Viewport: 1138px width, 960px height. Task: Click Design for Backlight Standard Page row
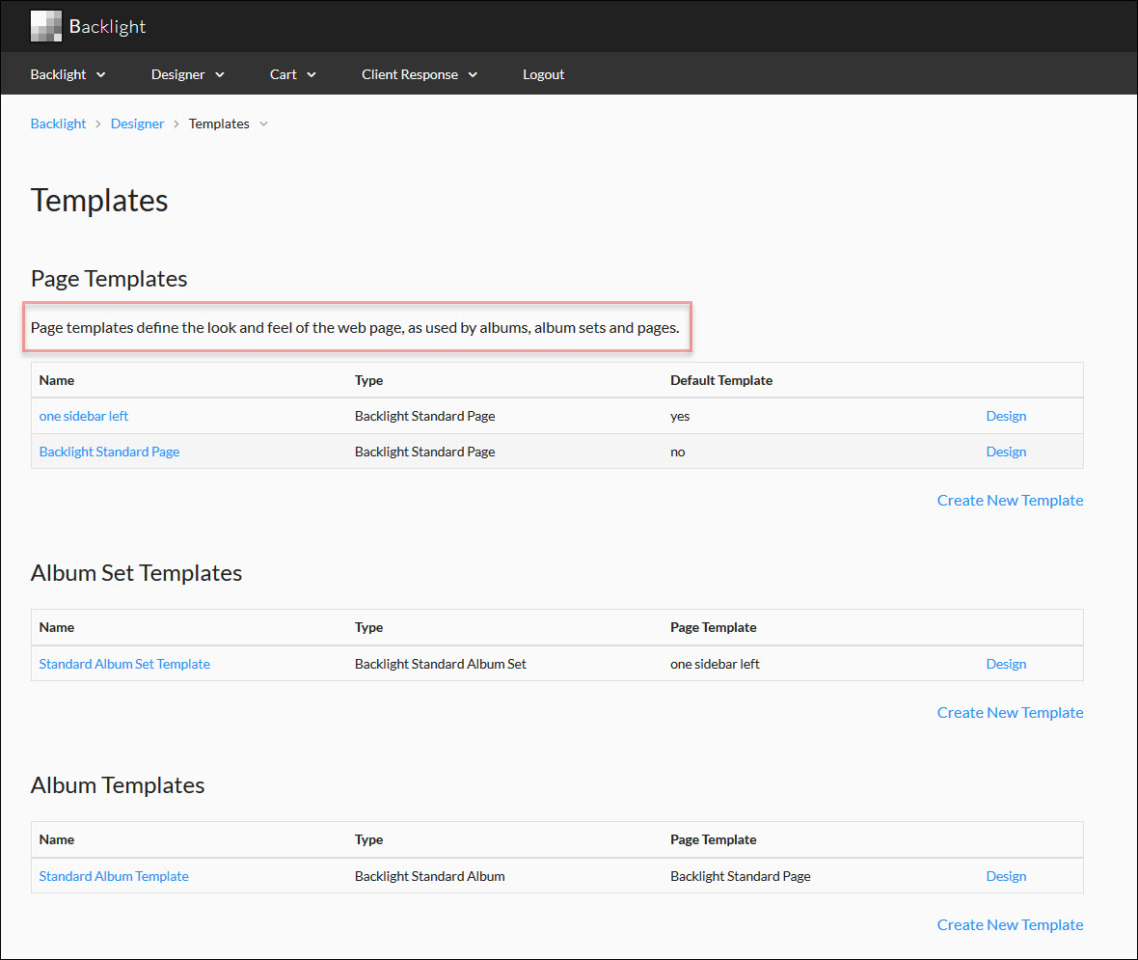pos(1006,451)
